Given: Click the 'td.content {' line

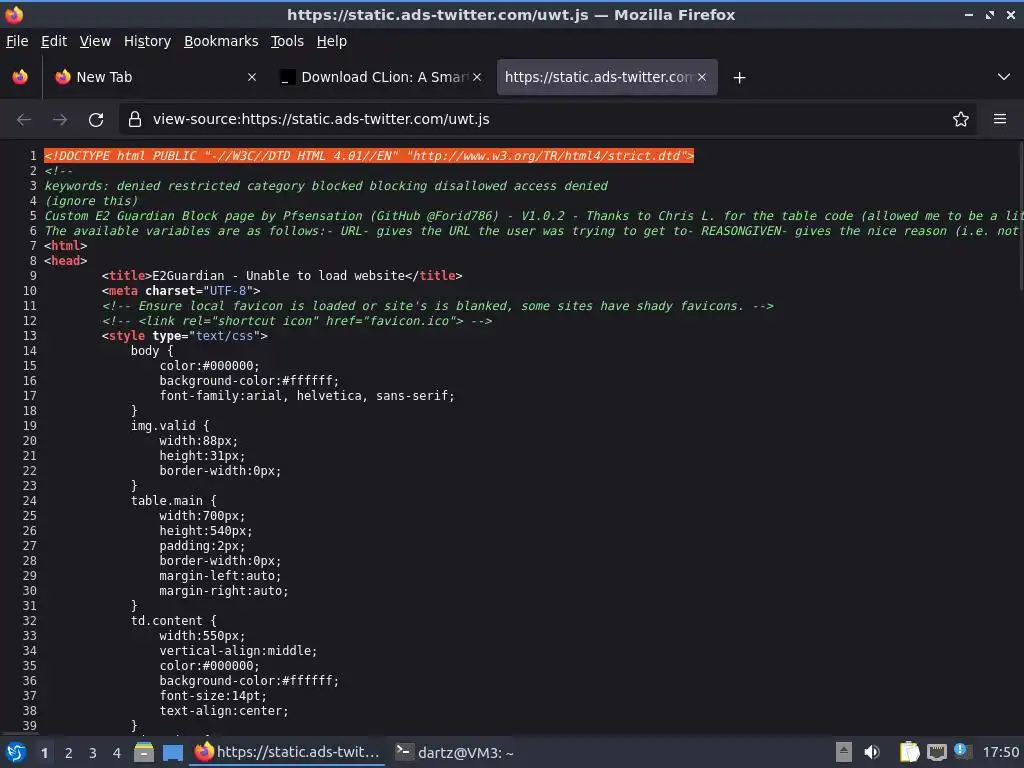Looking at the screenshot, I should [173, 621].
